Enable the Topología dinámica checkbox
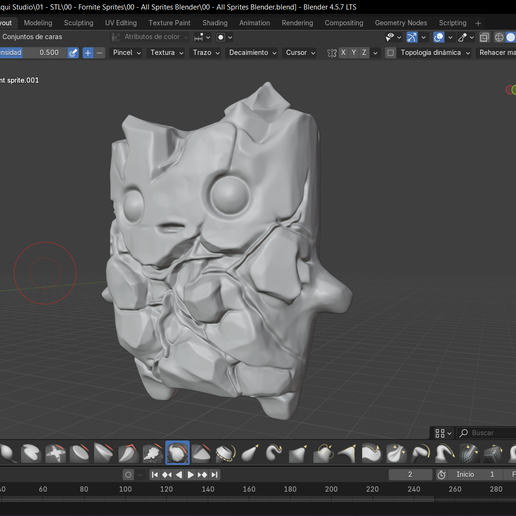 pos(390,53)
